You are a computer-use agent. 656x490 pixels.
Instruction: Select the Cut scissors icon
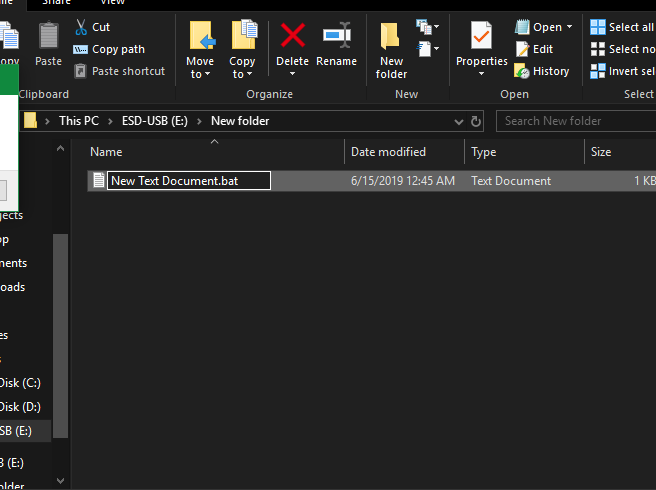[81, 27]
